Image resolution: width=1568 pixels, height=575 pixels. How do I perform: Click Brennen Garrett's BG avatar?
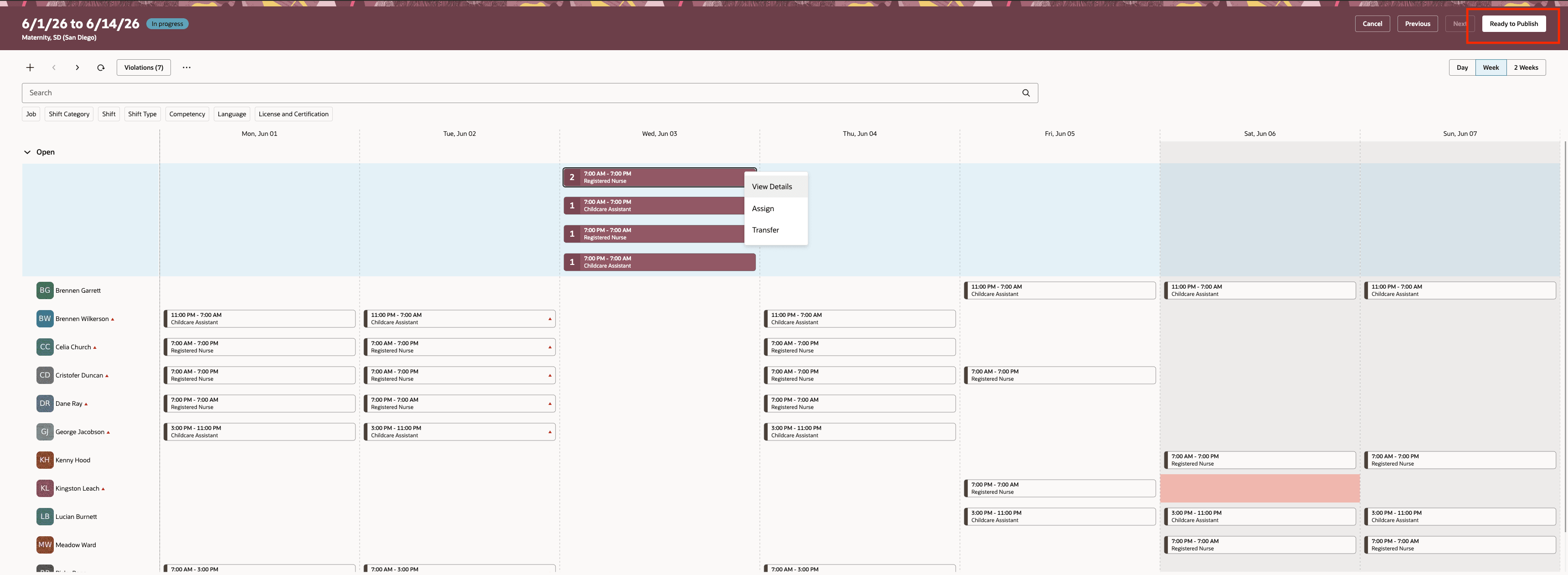coord(45,290)
